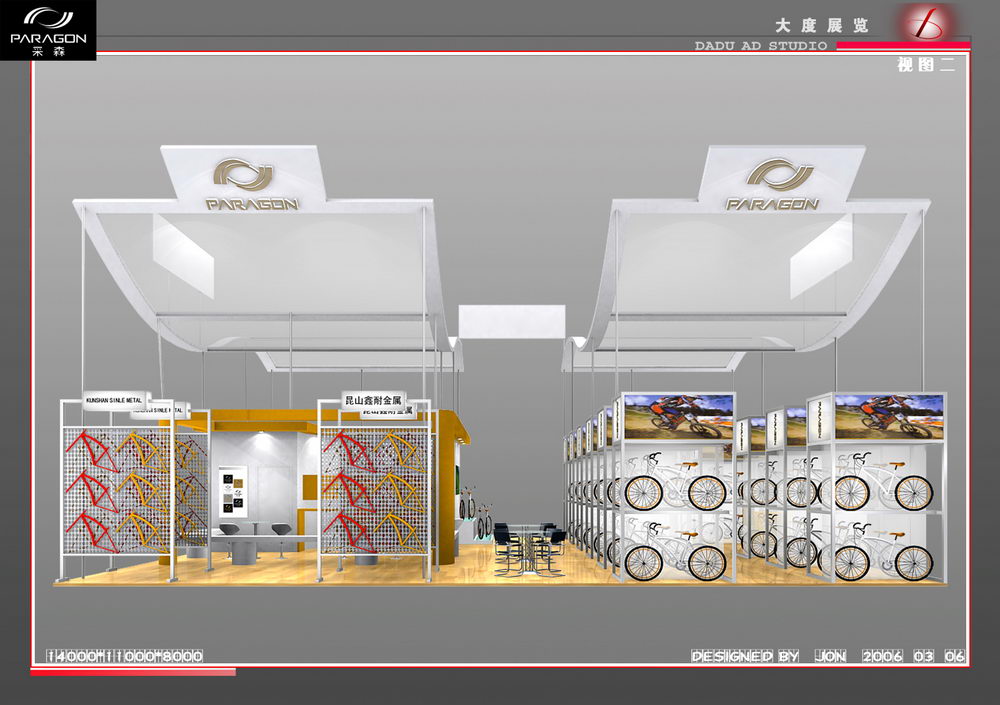This screenshot has height=705, width=1000.
Task: Click the mountain biker poster on far right rack
Action: (x=889, y=416)
